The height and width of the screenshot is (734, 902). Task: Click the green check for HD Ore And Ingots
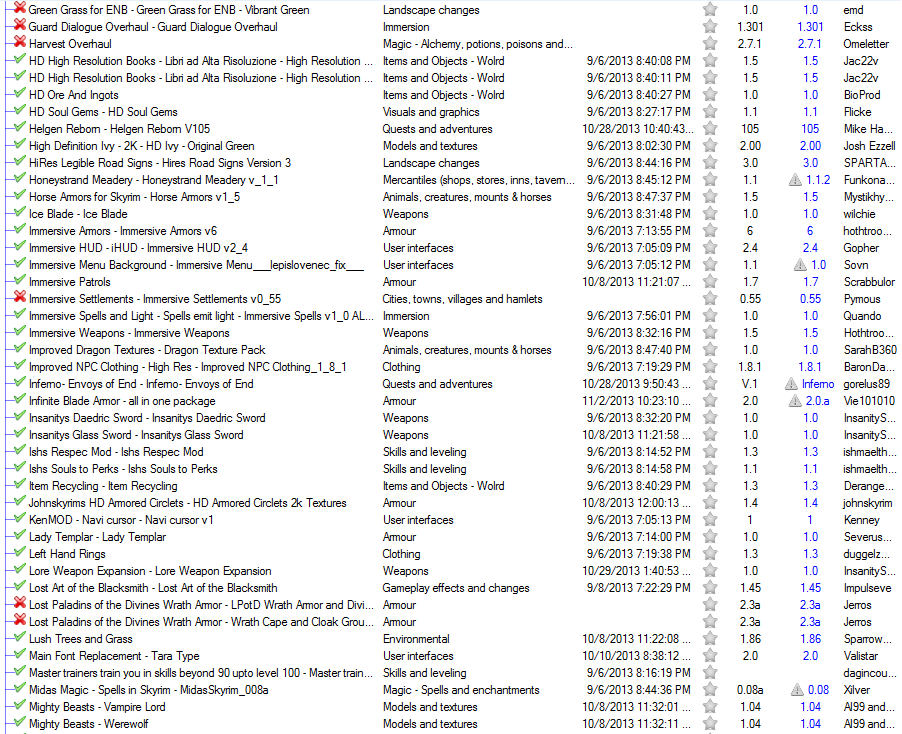[20, 93]
